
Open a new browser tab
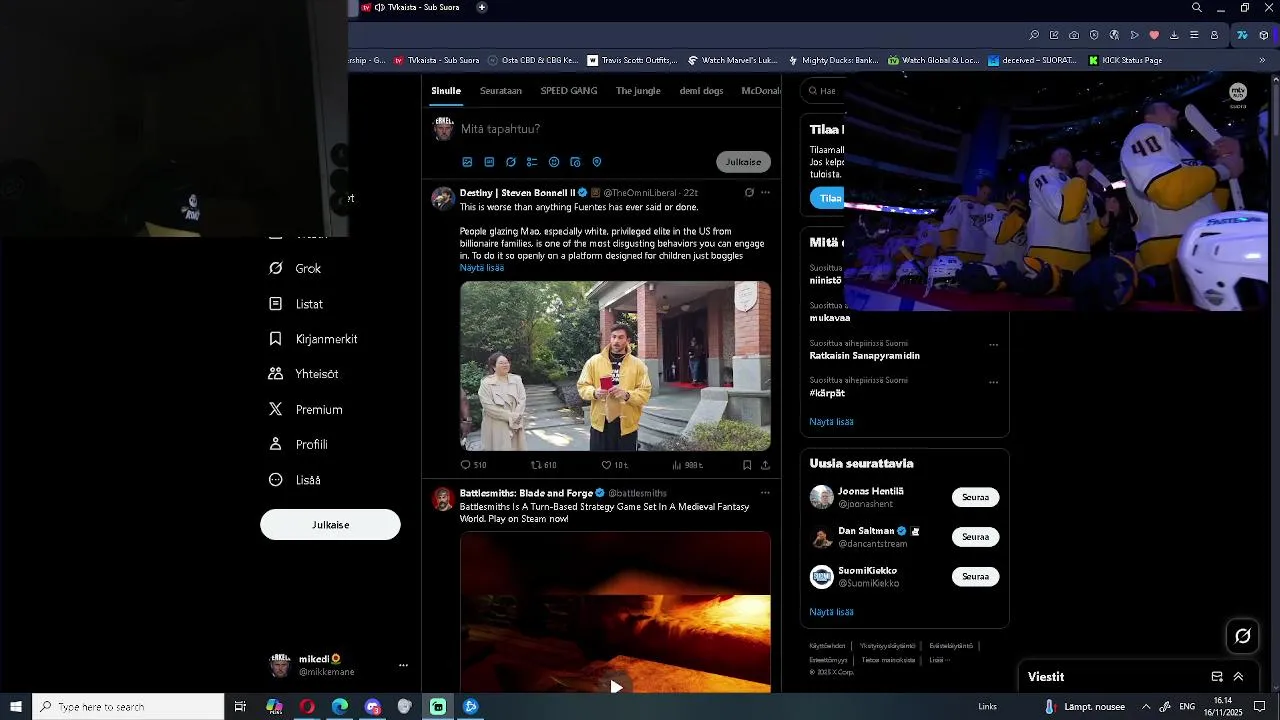click(x=482, y=8)
